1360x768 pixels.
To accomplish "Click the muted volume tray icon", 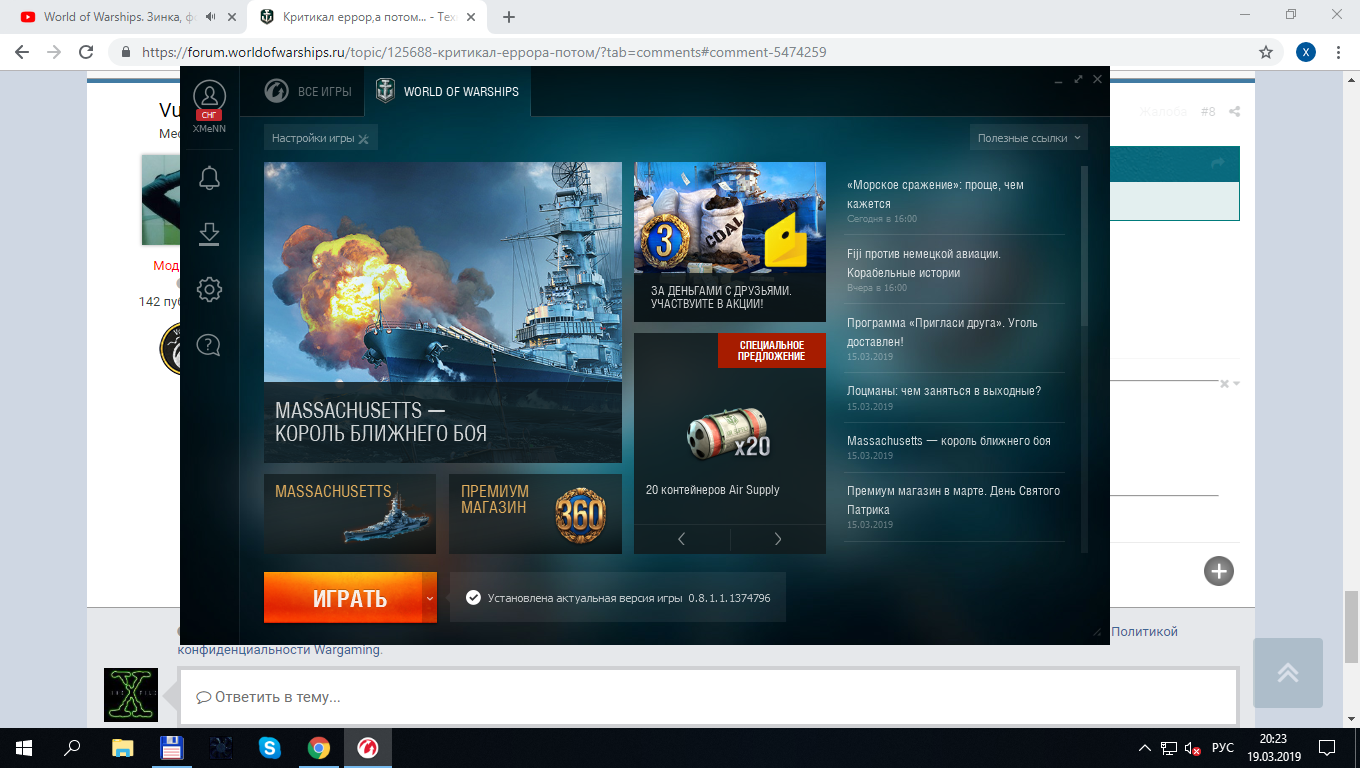I will 1193,748.
